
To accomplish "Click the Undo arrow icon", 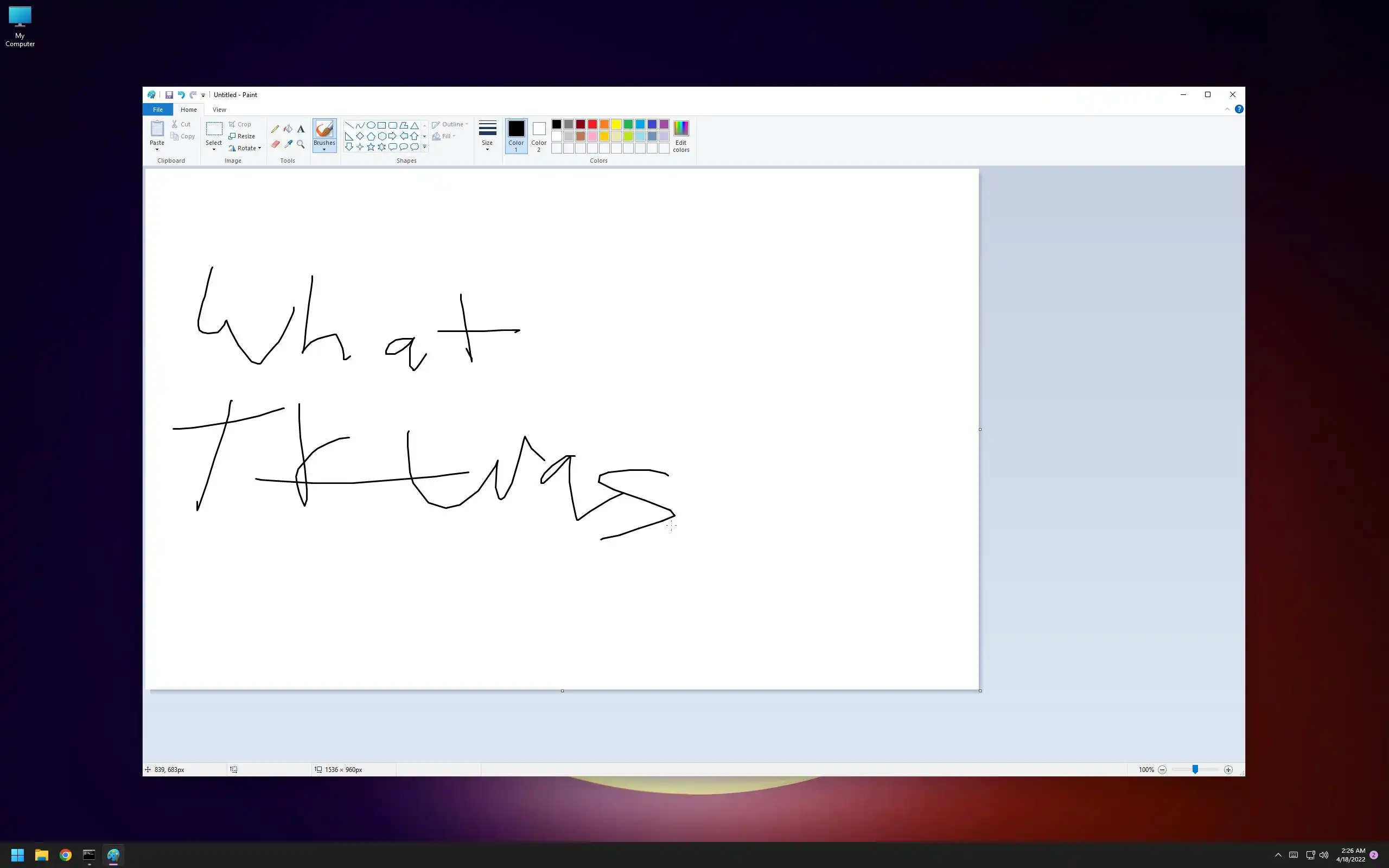I will point(181,95).
